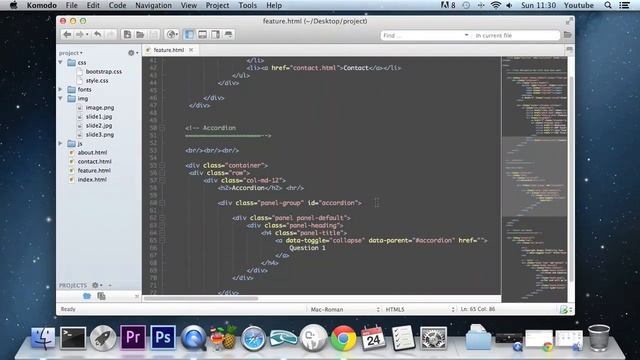Open Google Chrome from the dock
Viewport: 640px width, 360px height.
point(343,338)
